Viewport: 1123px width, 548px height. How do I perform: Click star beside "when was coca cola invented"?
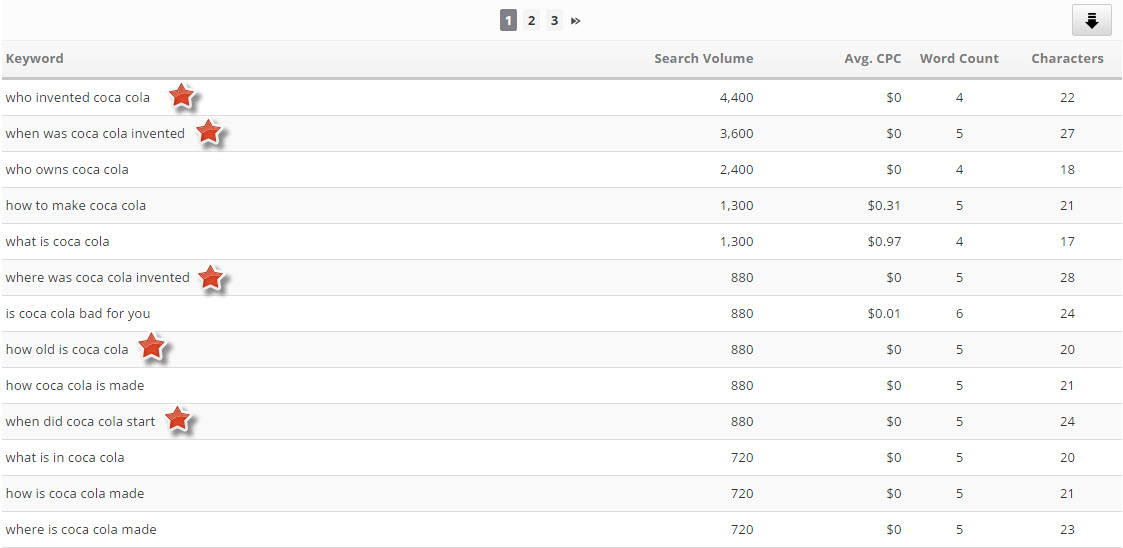[208, 132]
